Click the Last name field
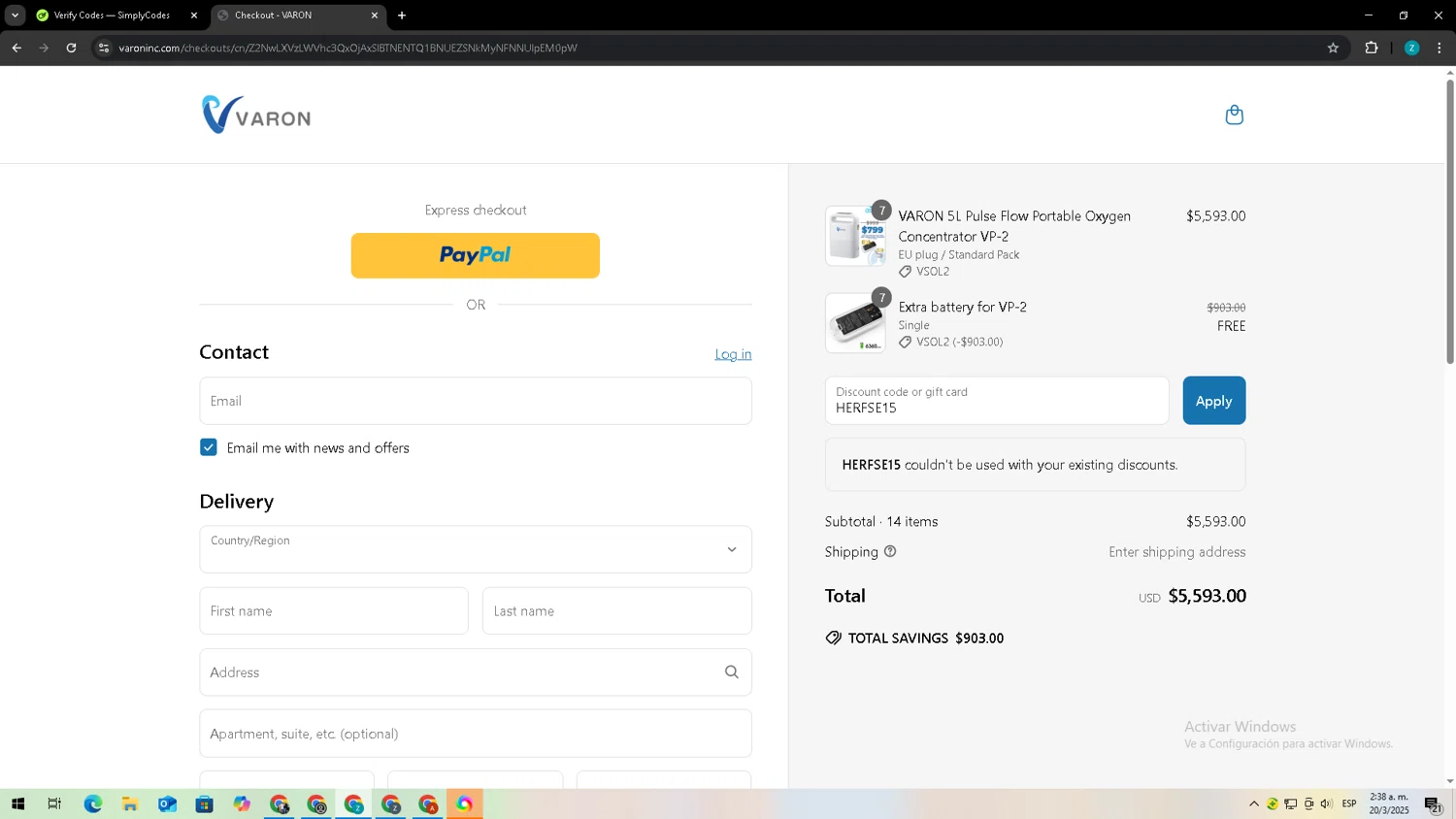 click(617, 611)
